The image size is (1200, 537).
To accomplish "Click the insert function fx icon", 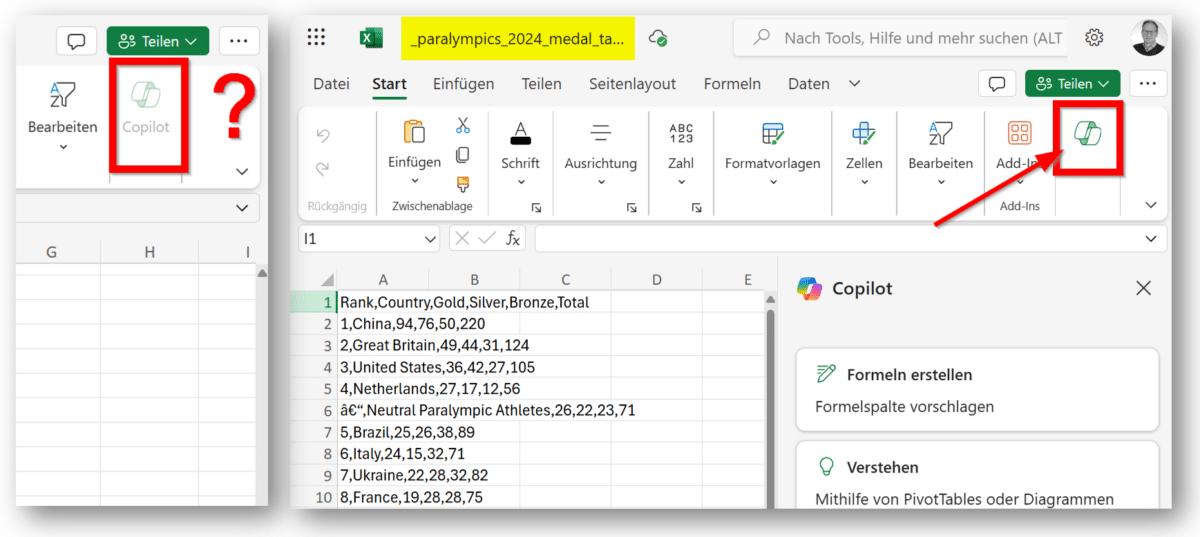I will point(513,238).
